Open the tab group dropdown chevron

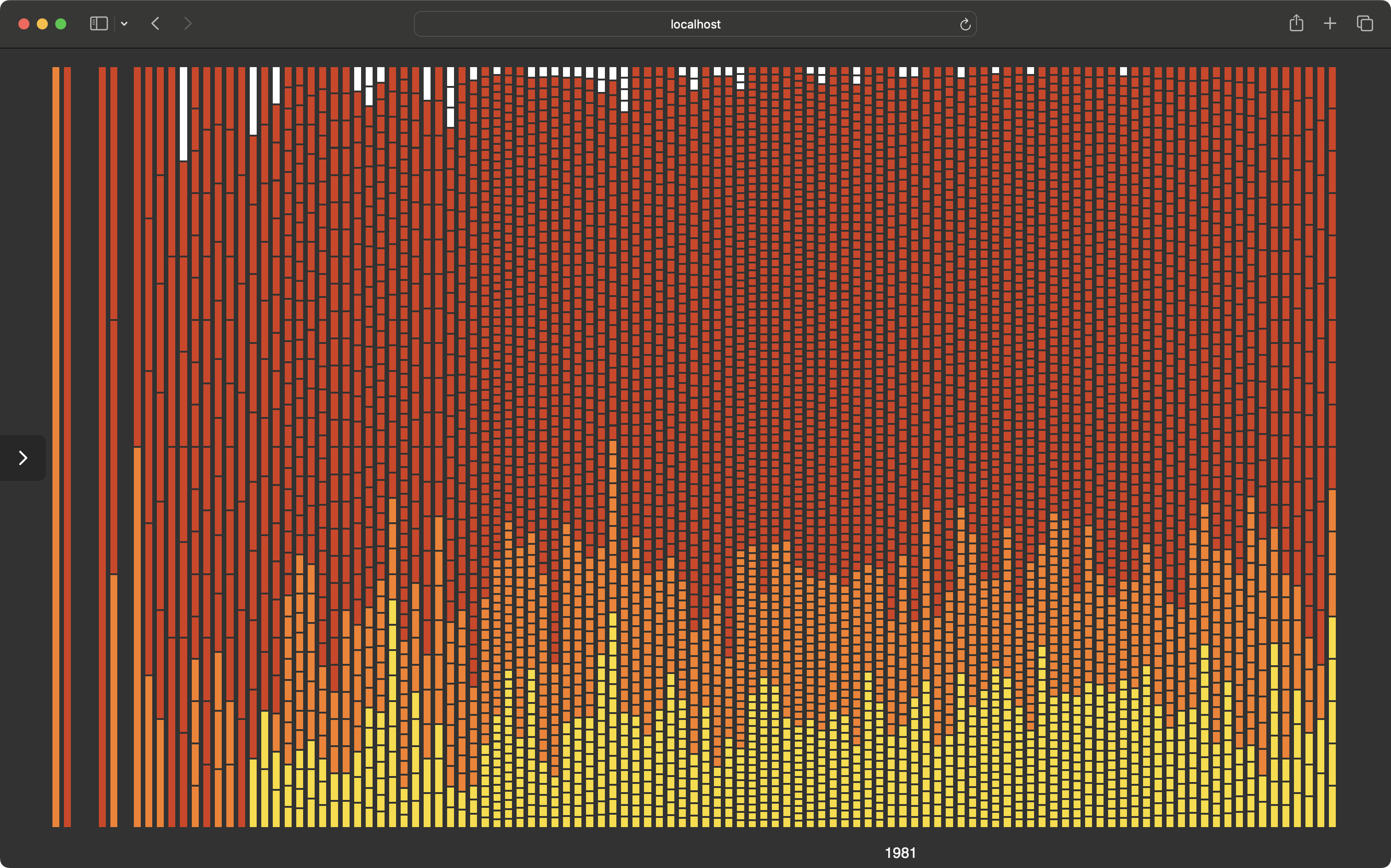point(124,23)
